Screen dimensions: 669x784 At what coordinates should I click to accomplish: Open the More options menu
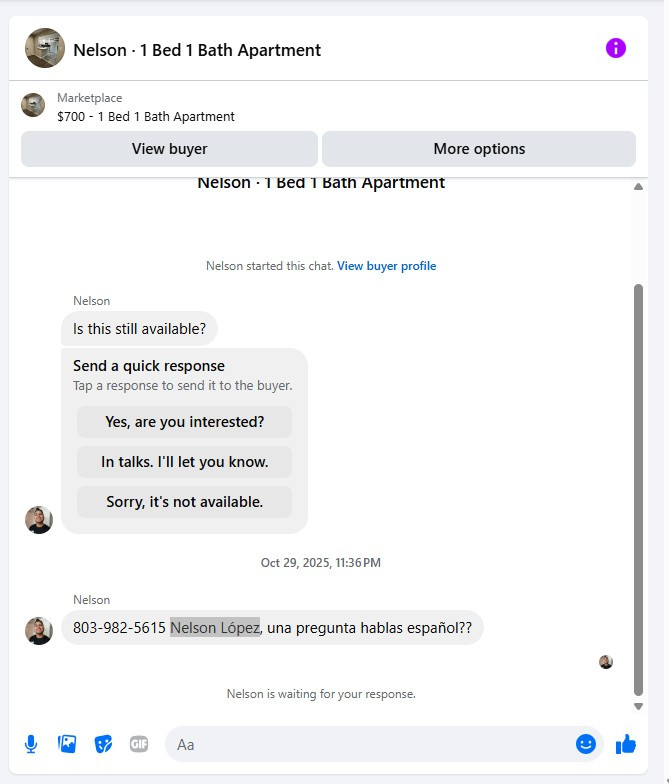479,149
